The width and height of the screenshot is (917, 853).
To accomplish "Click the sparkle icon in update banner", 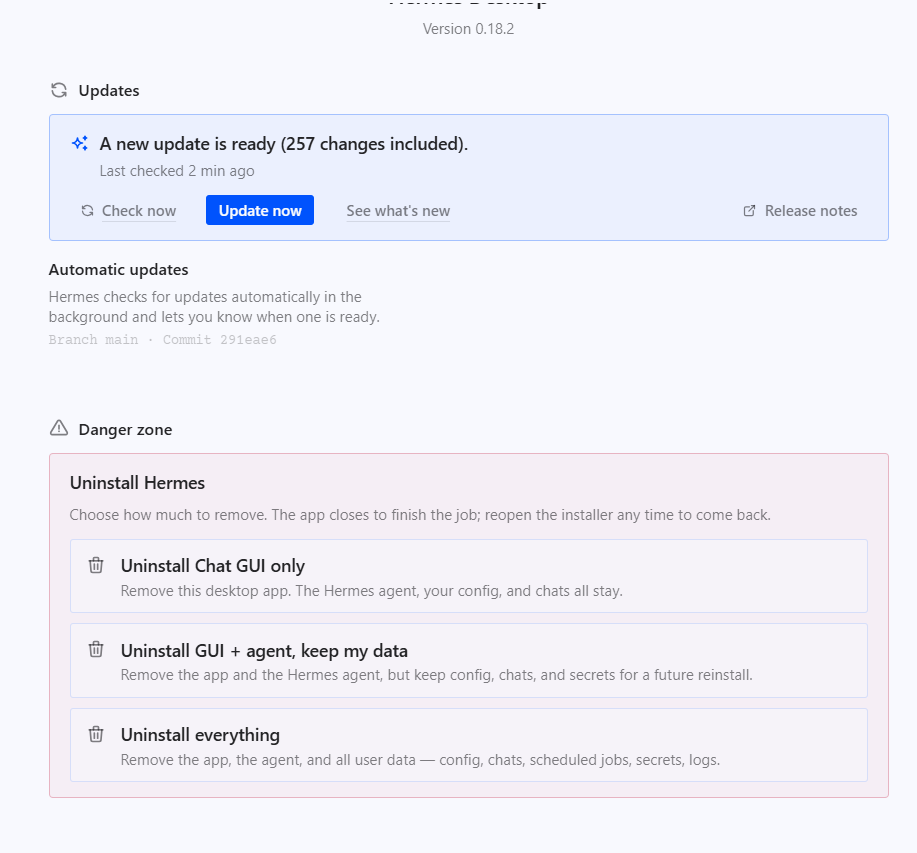I will coord(80,143).
